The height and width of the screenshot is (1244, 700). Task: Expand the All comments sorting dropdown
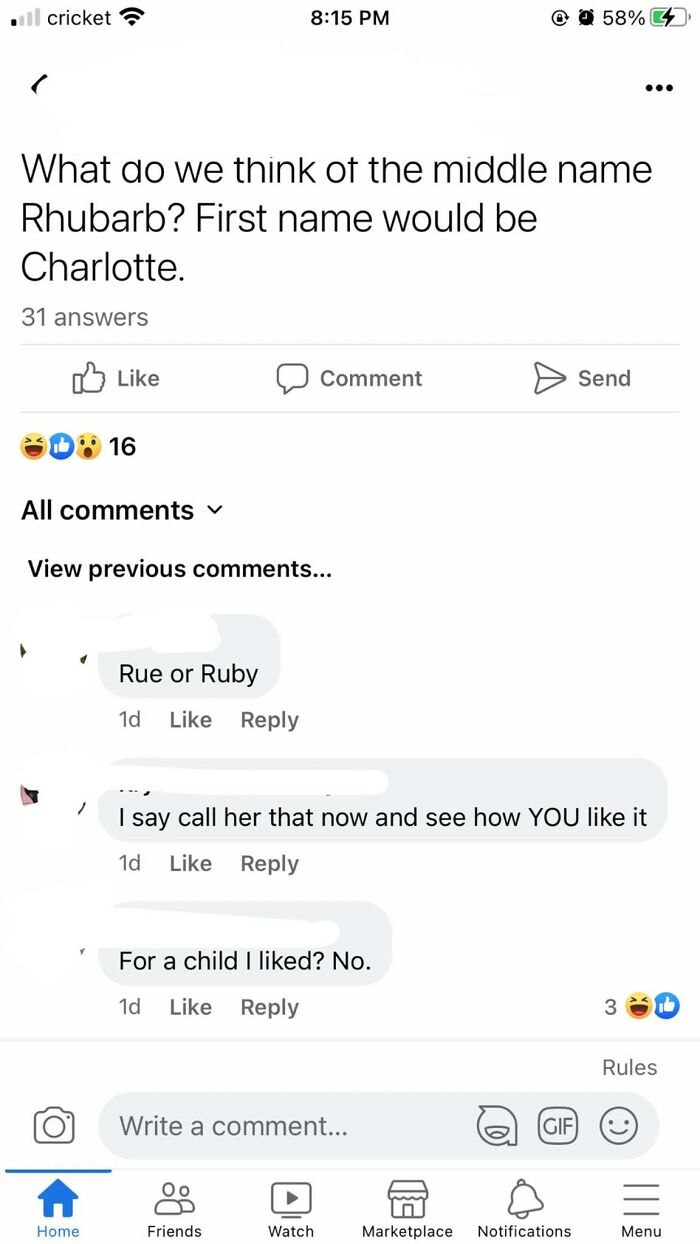click(122, 510)
